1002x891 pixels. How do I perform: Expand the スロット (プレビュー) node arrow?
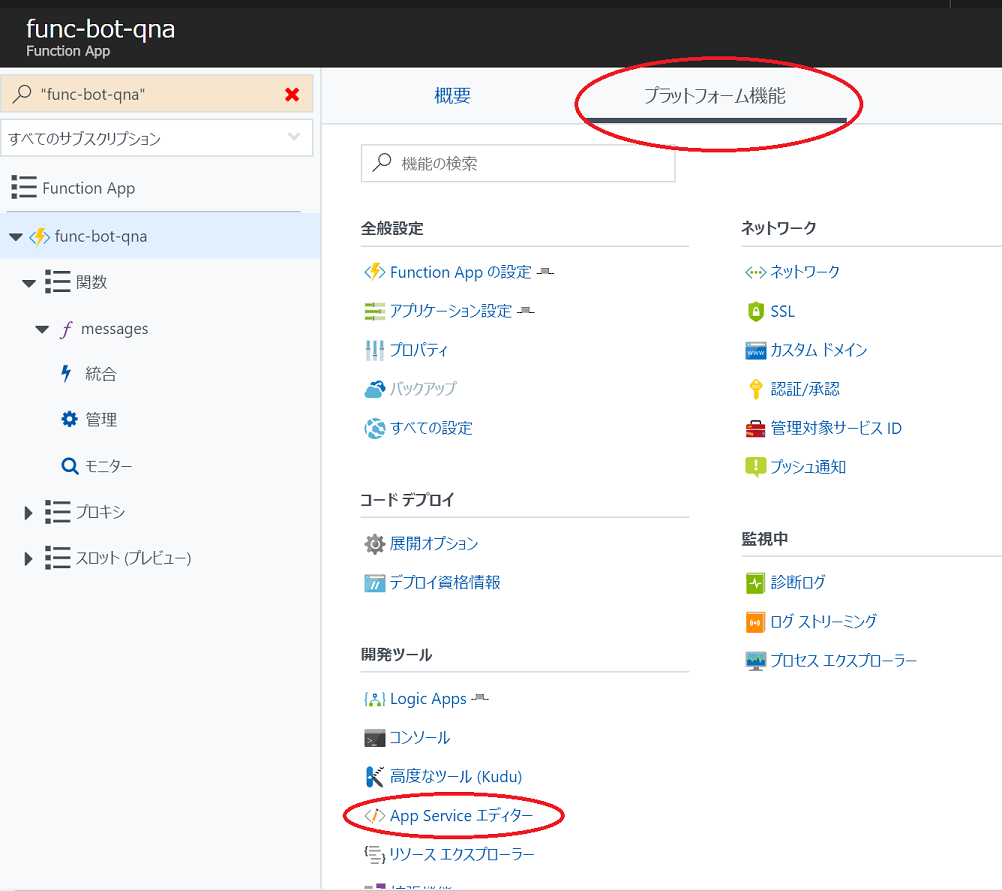pyautogui.click(x=28, y=559)
